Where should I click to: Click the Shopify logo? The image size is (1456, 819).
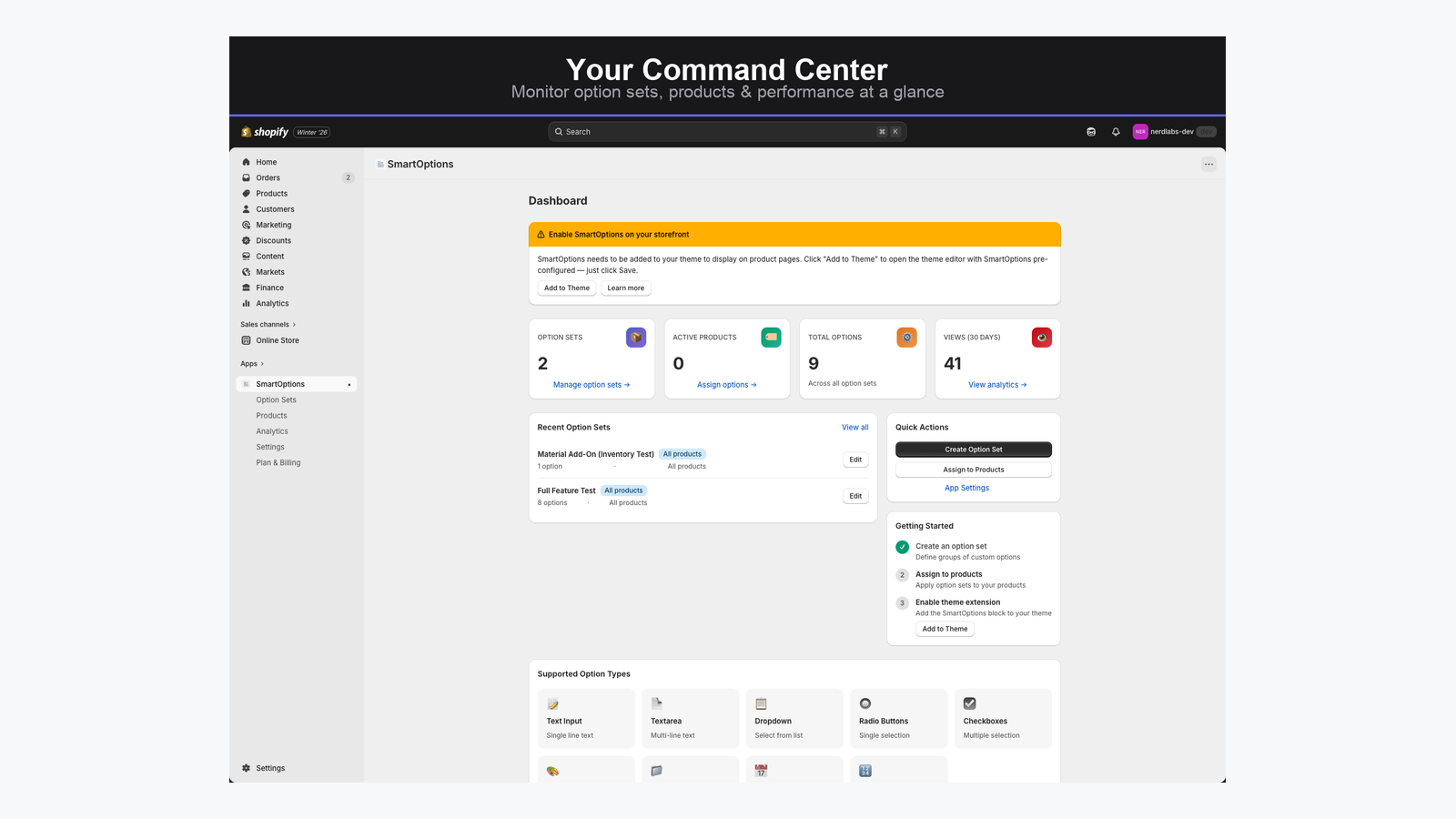pyautogui.click(x=265, y=132)
